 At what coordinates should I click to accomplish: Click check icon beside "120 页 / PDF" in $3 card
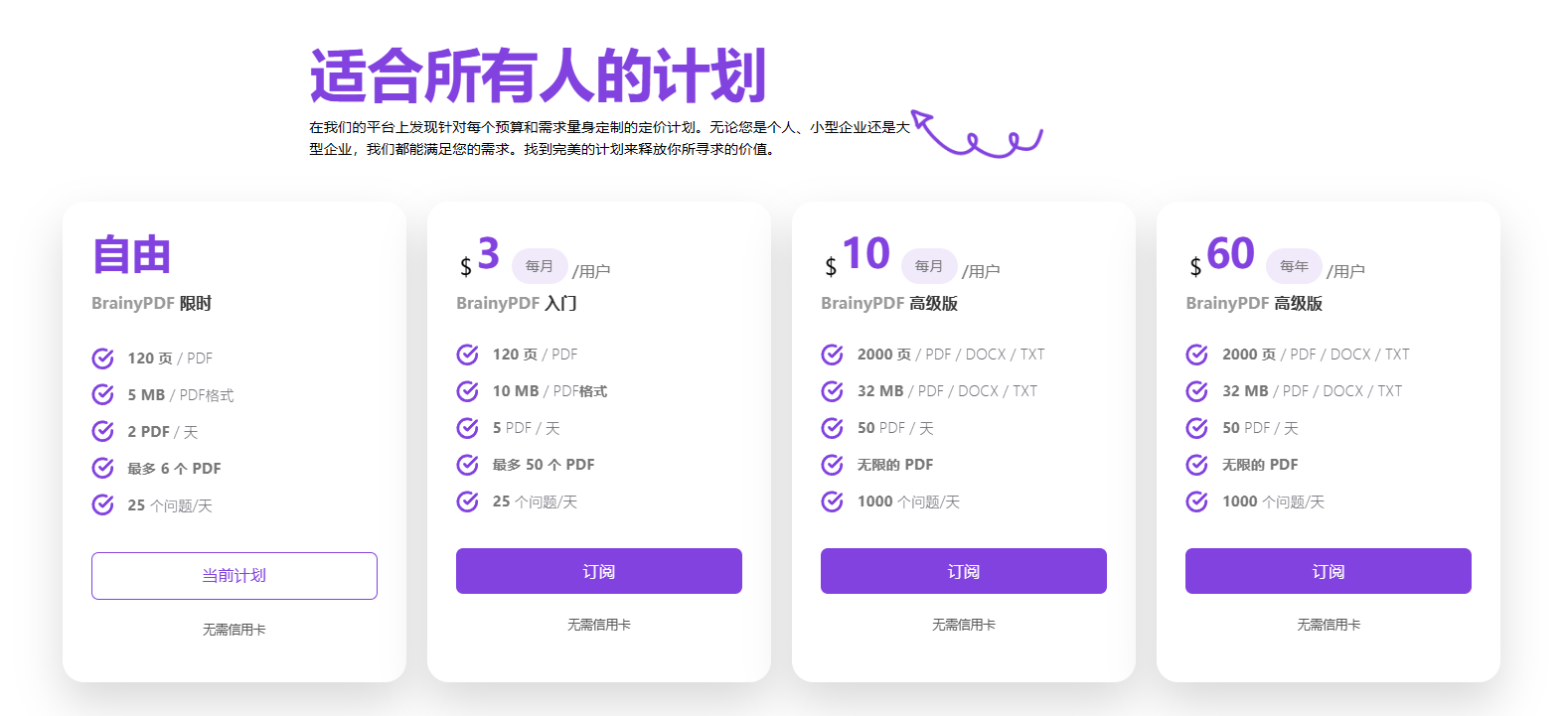tap(468, 355)
